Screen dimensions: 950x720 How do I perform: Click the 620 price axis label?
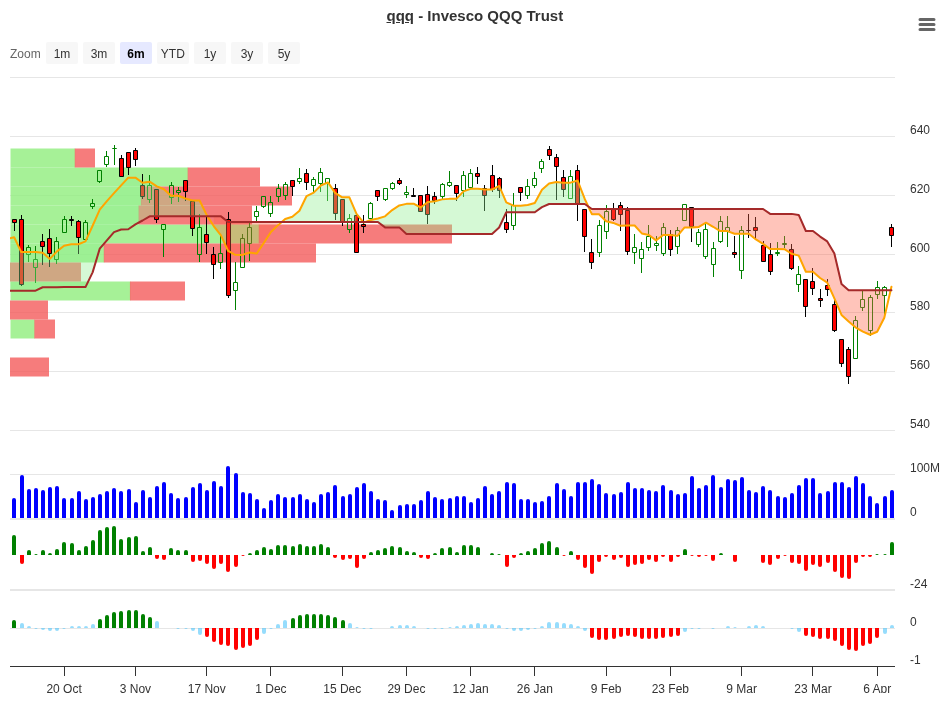919,188
